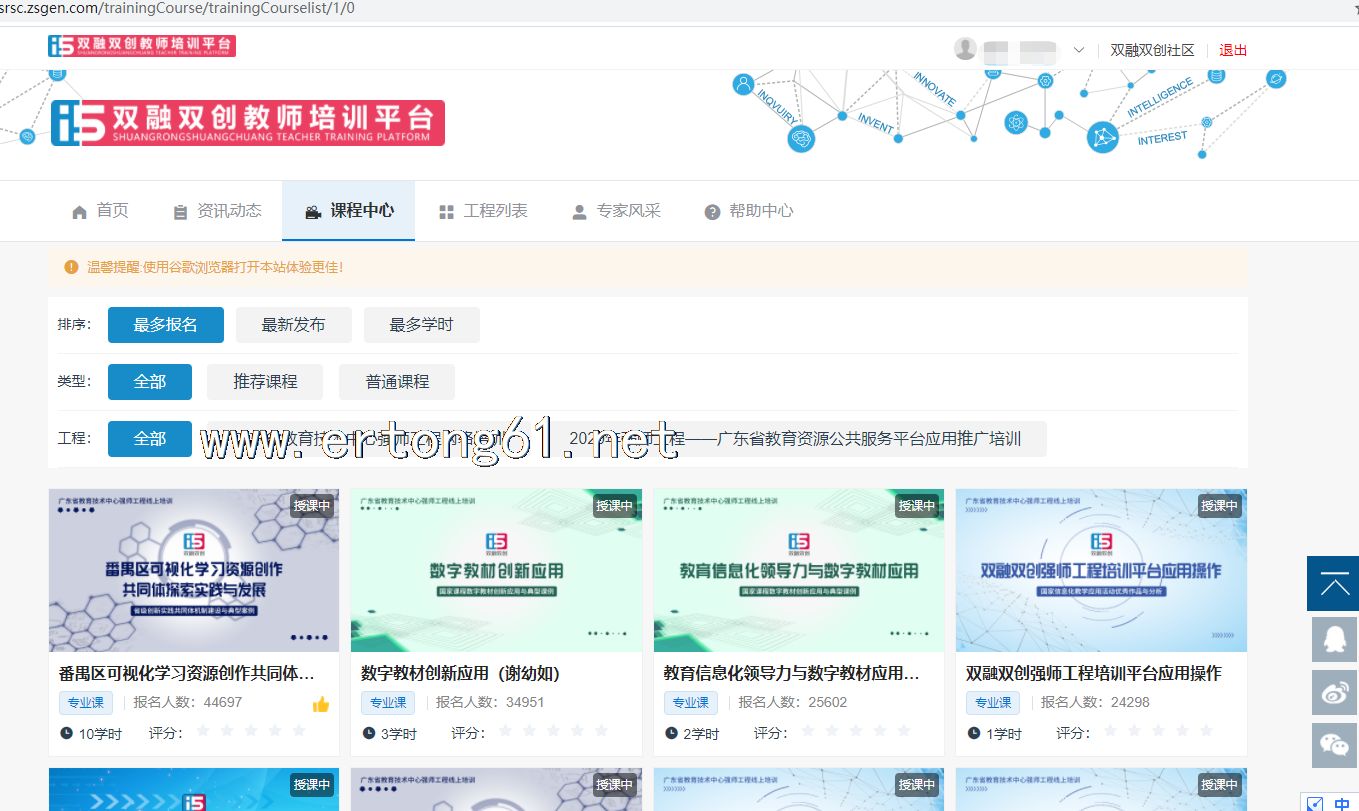Open the WeChat share icon
Viewport: 1359px width, 811px height.
coord(1334,745)
